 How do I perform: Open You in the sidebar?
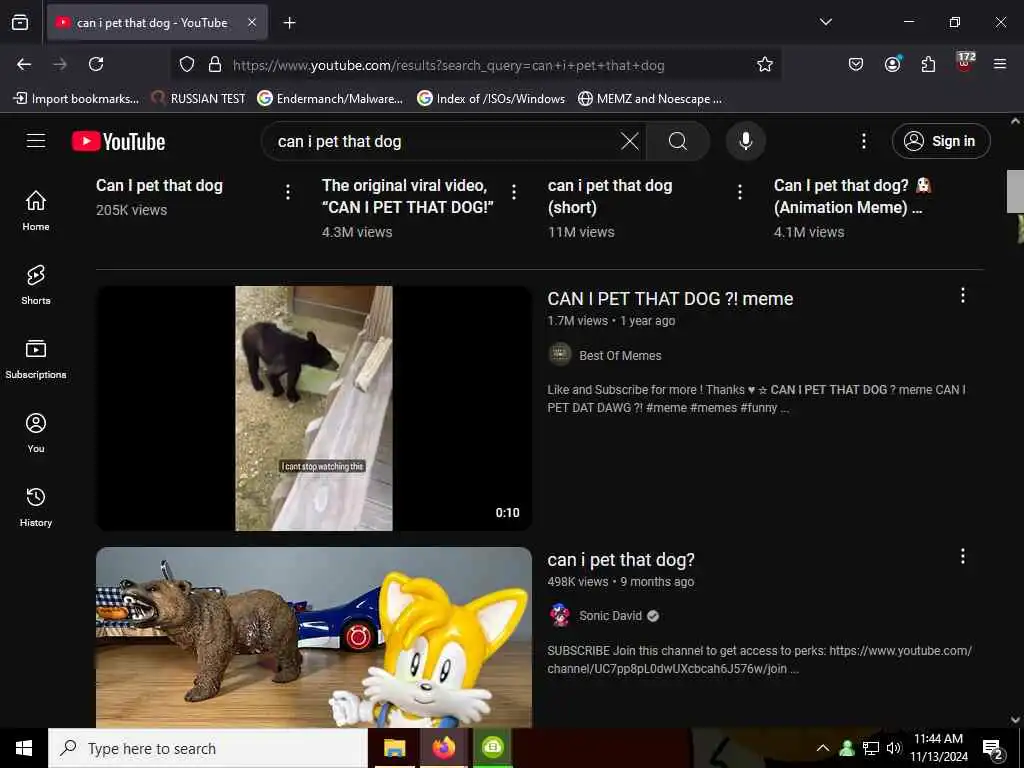36,432
